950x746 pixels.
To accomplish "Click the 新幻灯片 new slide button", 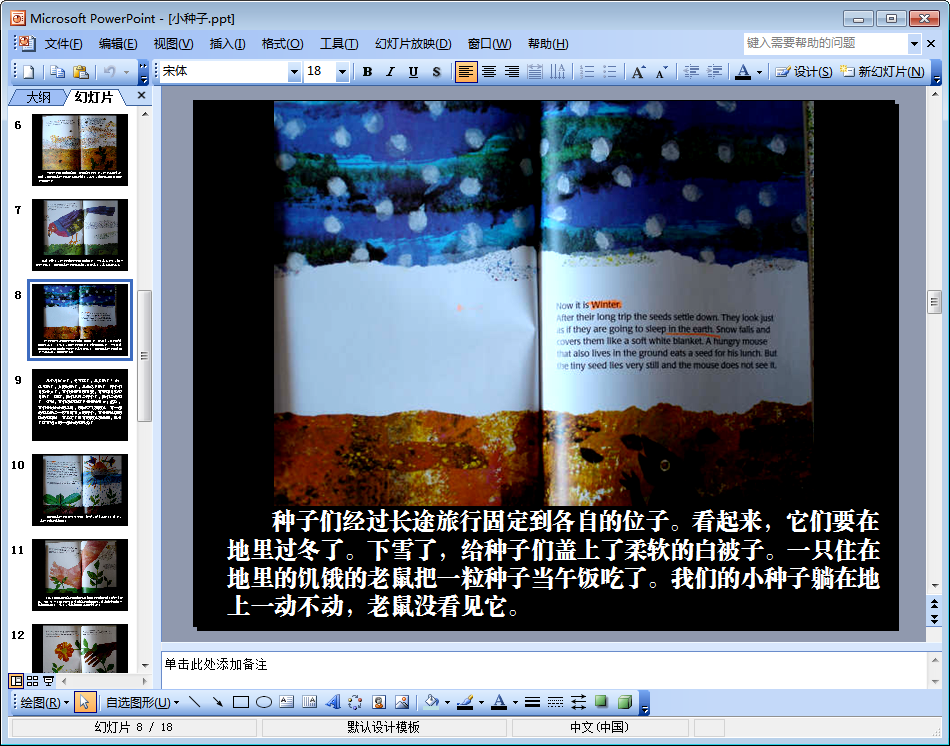I will (x=882, y=72).
